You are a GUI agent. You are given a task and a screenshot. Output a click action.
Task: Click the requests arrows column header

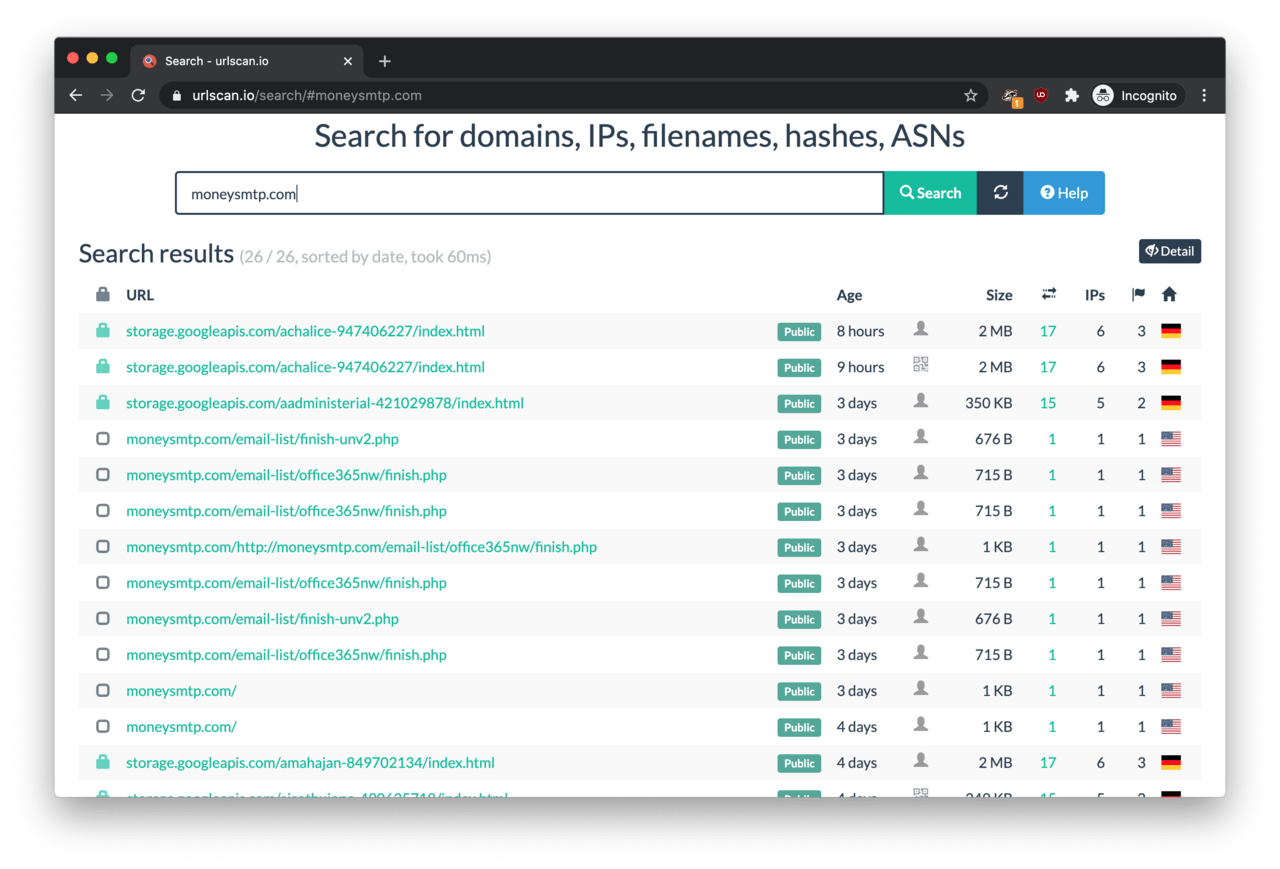click(1048, 294)
